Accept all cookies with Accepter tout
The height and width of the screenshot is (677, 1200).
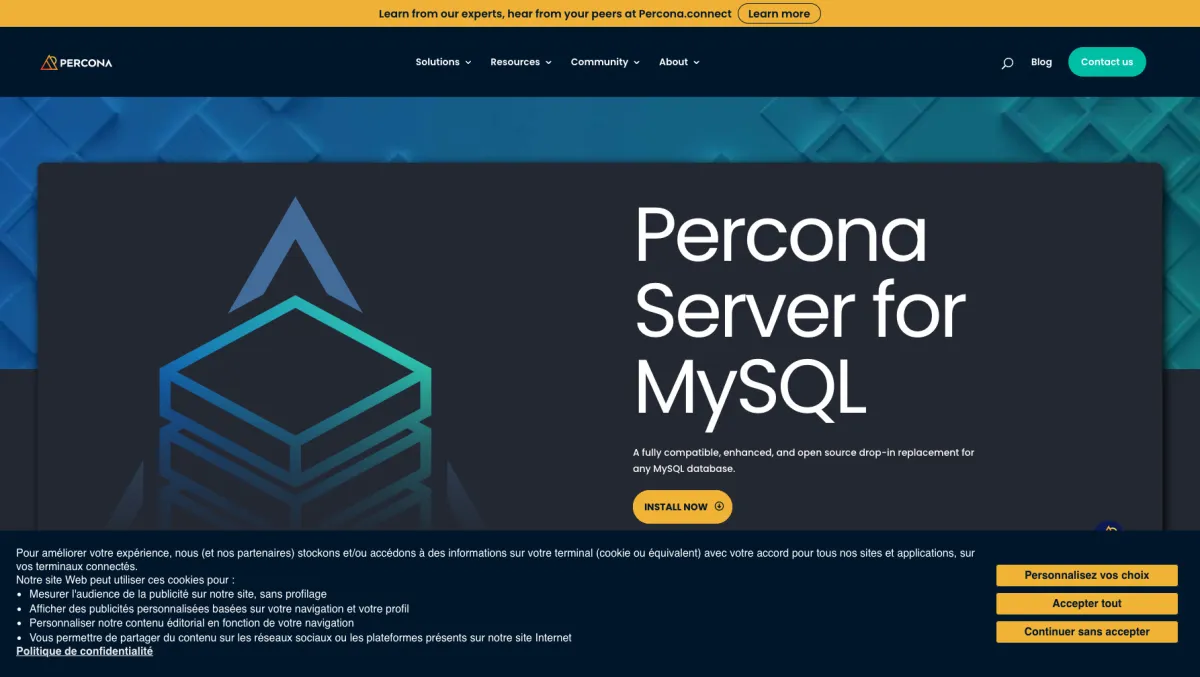[x=1087, y=603]
